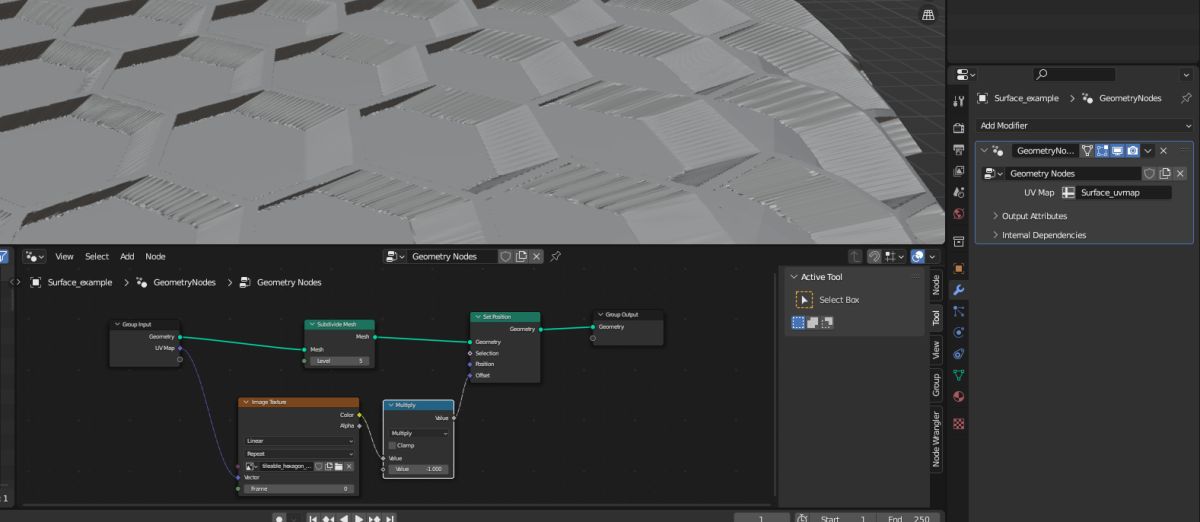Open the Select menu in node editor

coord(97,257)
